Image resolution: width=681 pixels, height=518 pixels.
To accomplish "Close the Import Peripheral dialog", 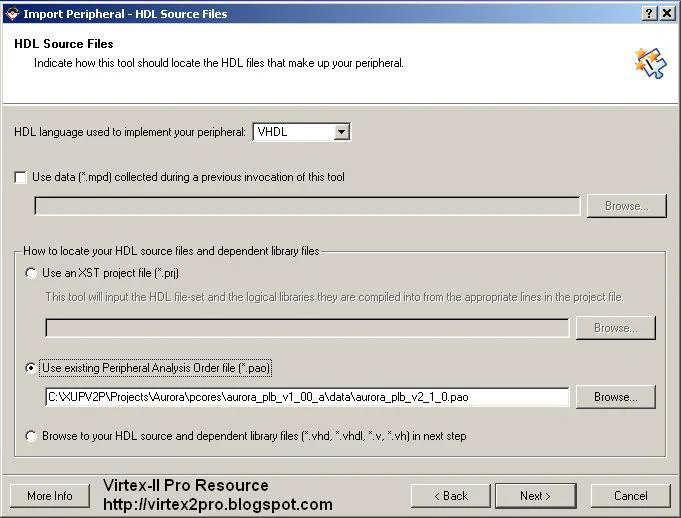I will pyautogui.click(x=667, y=13).
